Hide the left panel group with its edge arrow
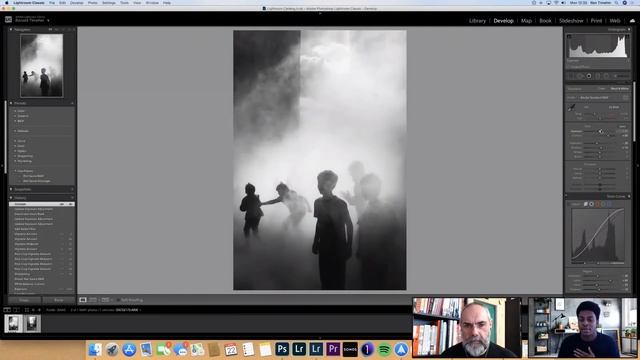This screenshot has width=640, height=360. [x=2, y=166]
